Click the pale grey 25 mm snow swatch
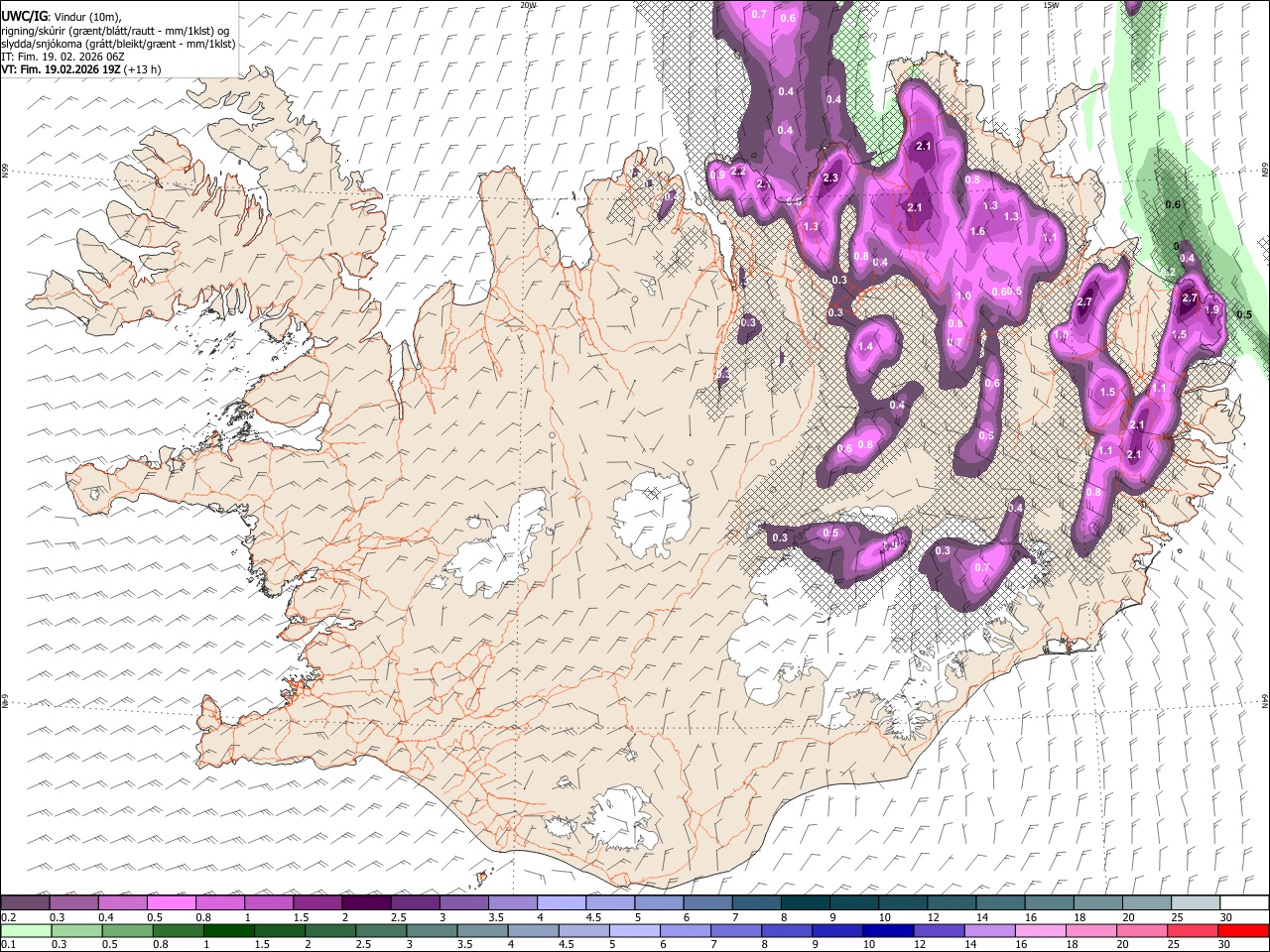1270x952 pixels. (1195, 903)
